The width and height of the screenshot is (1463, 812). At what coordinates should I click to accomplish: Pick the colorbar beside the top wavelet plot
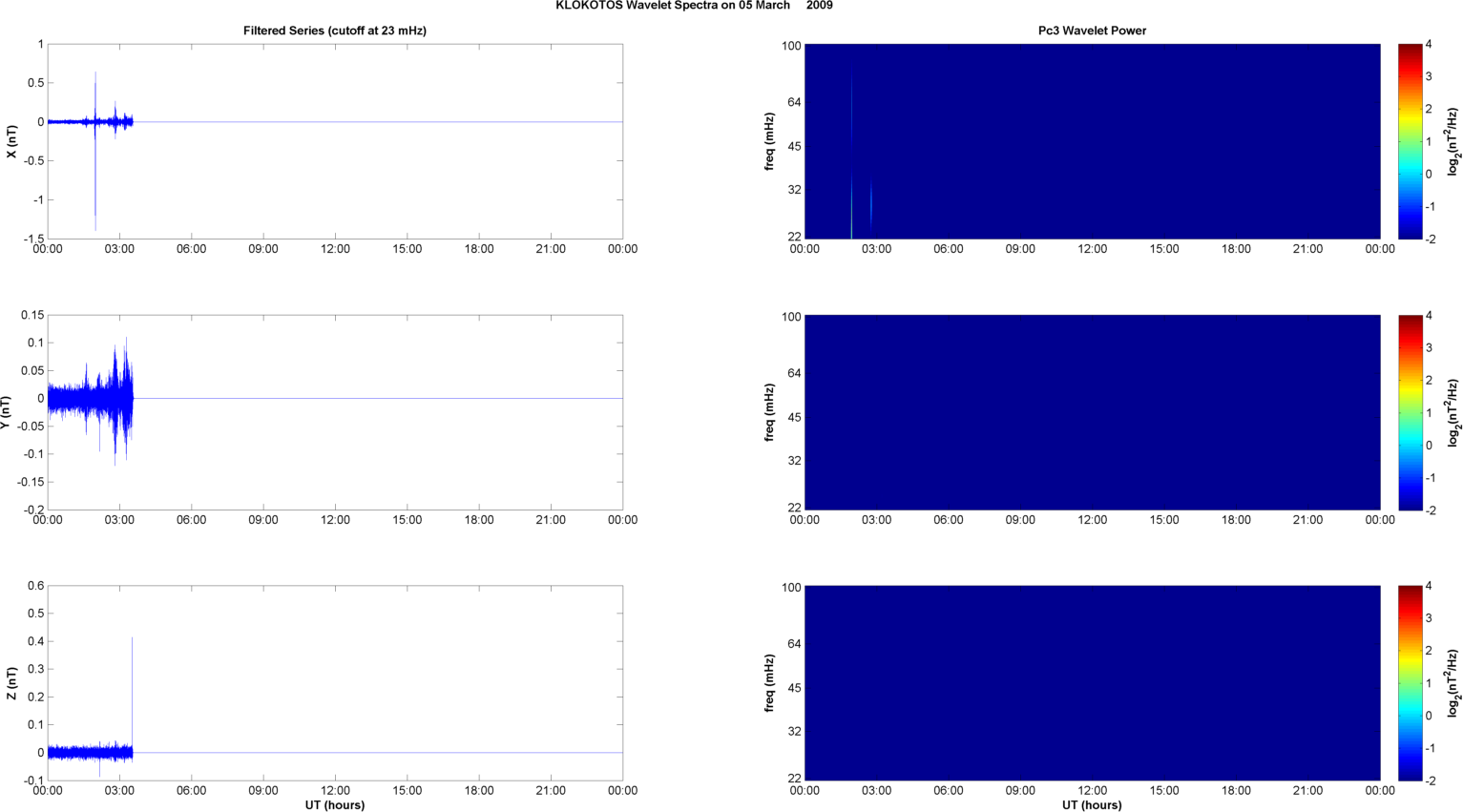[1411, 141]
